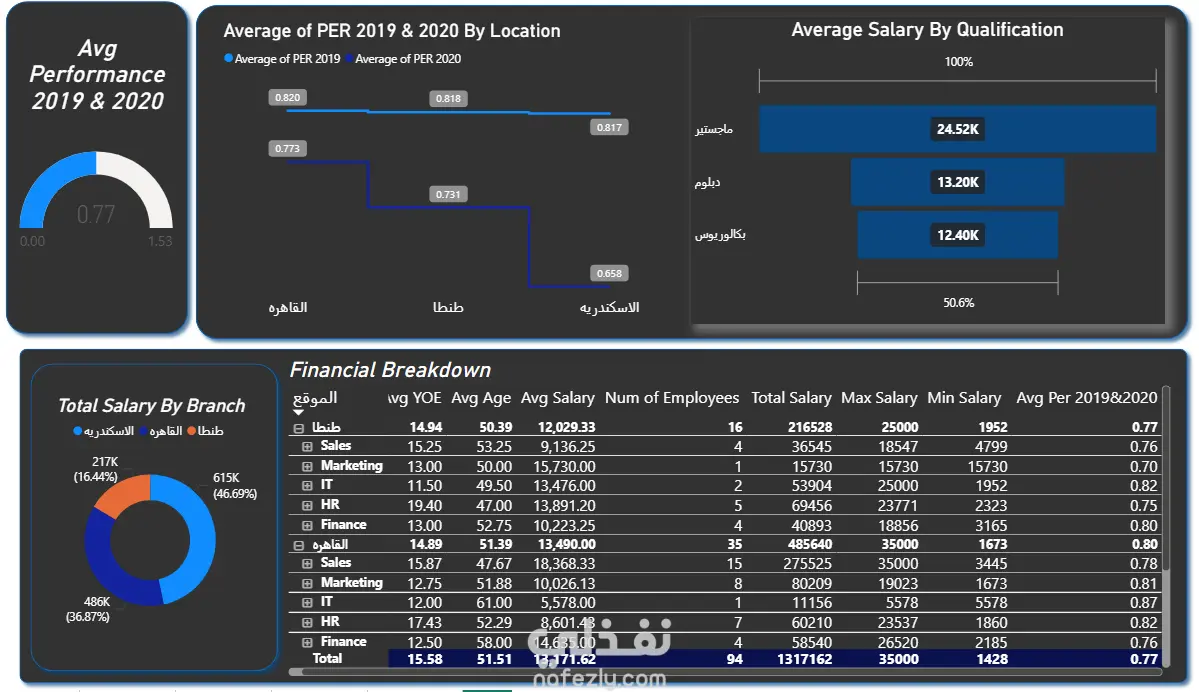
Task: Expand IT row with salary 5,578.00
Action: [x=307, y=603]
